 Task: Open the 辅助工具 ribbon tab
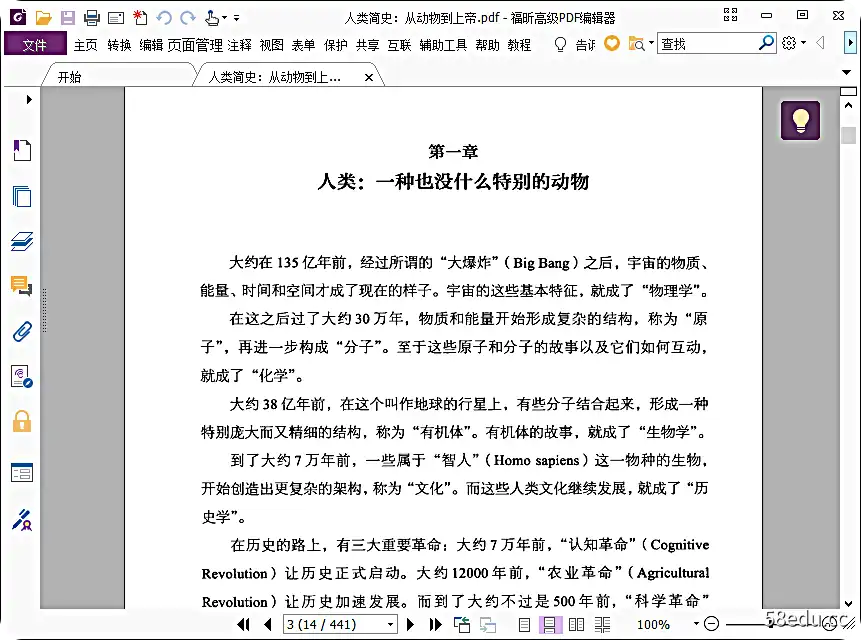point(443,45)
